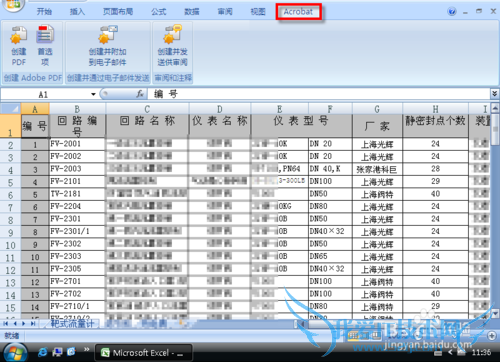Select the 靶式流量计 sheet tab
The height and width of the screenshot is (362, 500).
pyautogui.click(x=72, y=324)
